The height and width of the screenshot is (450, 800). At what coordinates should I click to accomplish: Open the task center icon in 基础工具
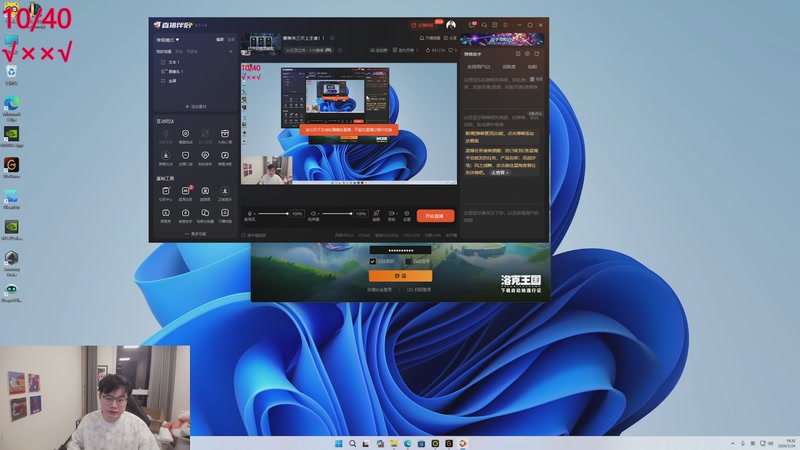point(165,193)
